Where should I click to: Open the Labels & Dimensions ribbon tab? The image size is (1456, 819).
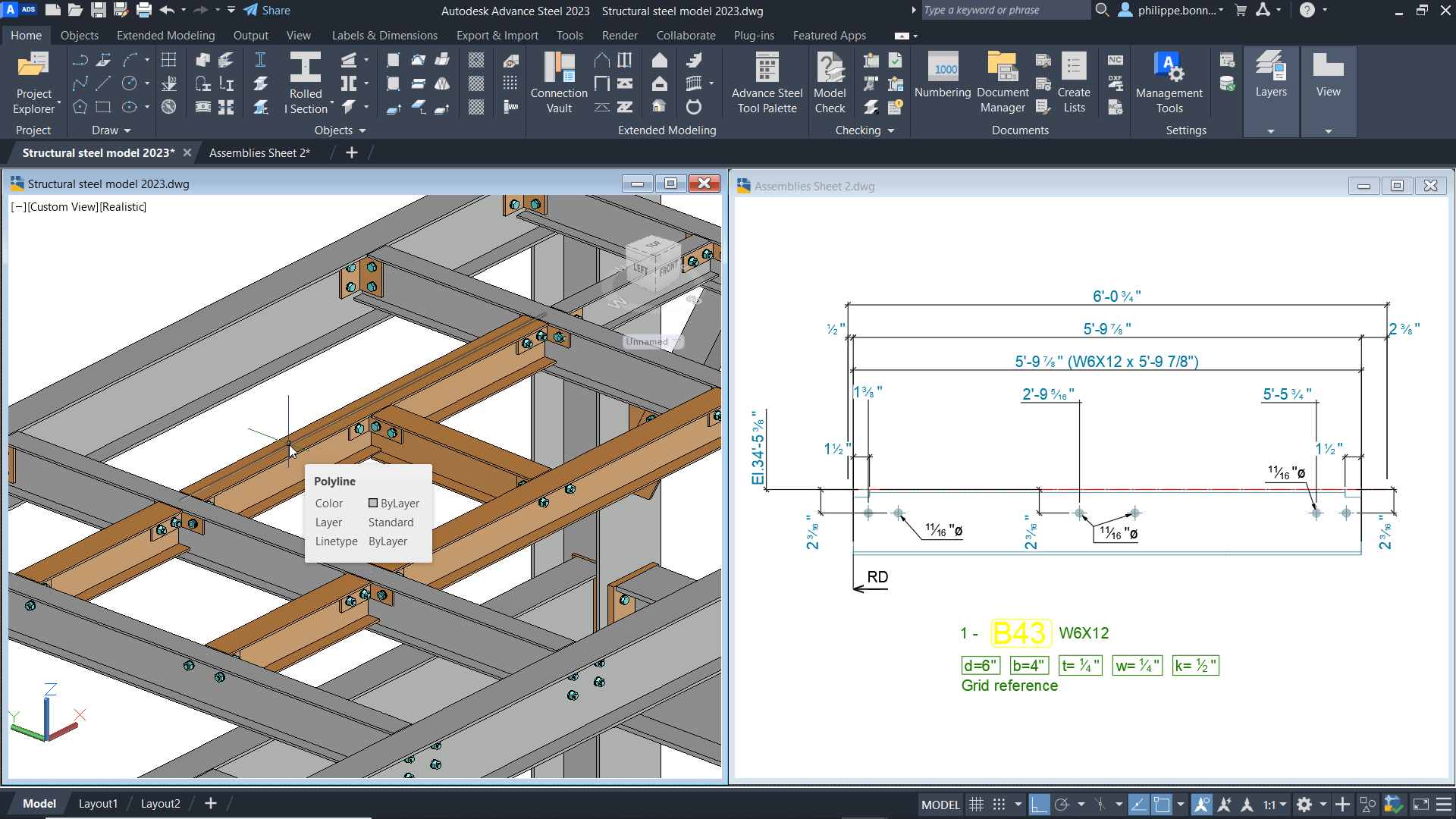[x=384, y=36]
